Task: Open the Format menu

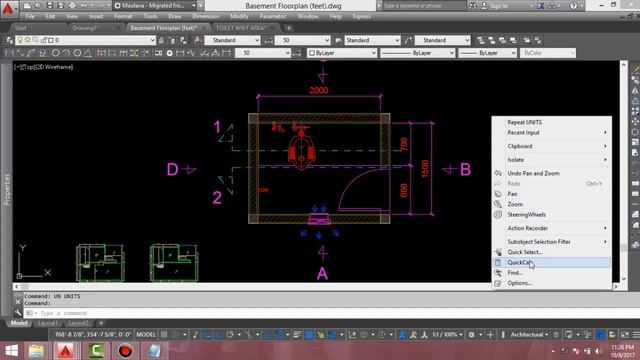Action: pos(123,16)
